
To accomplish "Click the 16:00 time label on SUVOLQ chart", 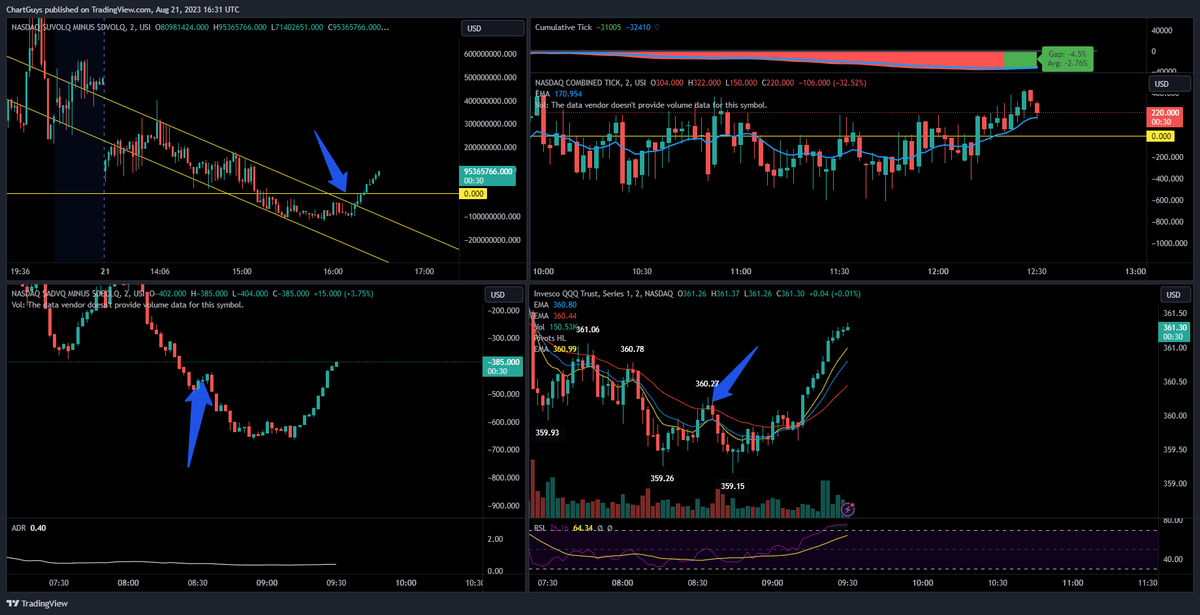I will tap(333, 271).
